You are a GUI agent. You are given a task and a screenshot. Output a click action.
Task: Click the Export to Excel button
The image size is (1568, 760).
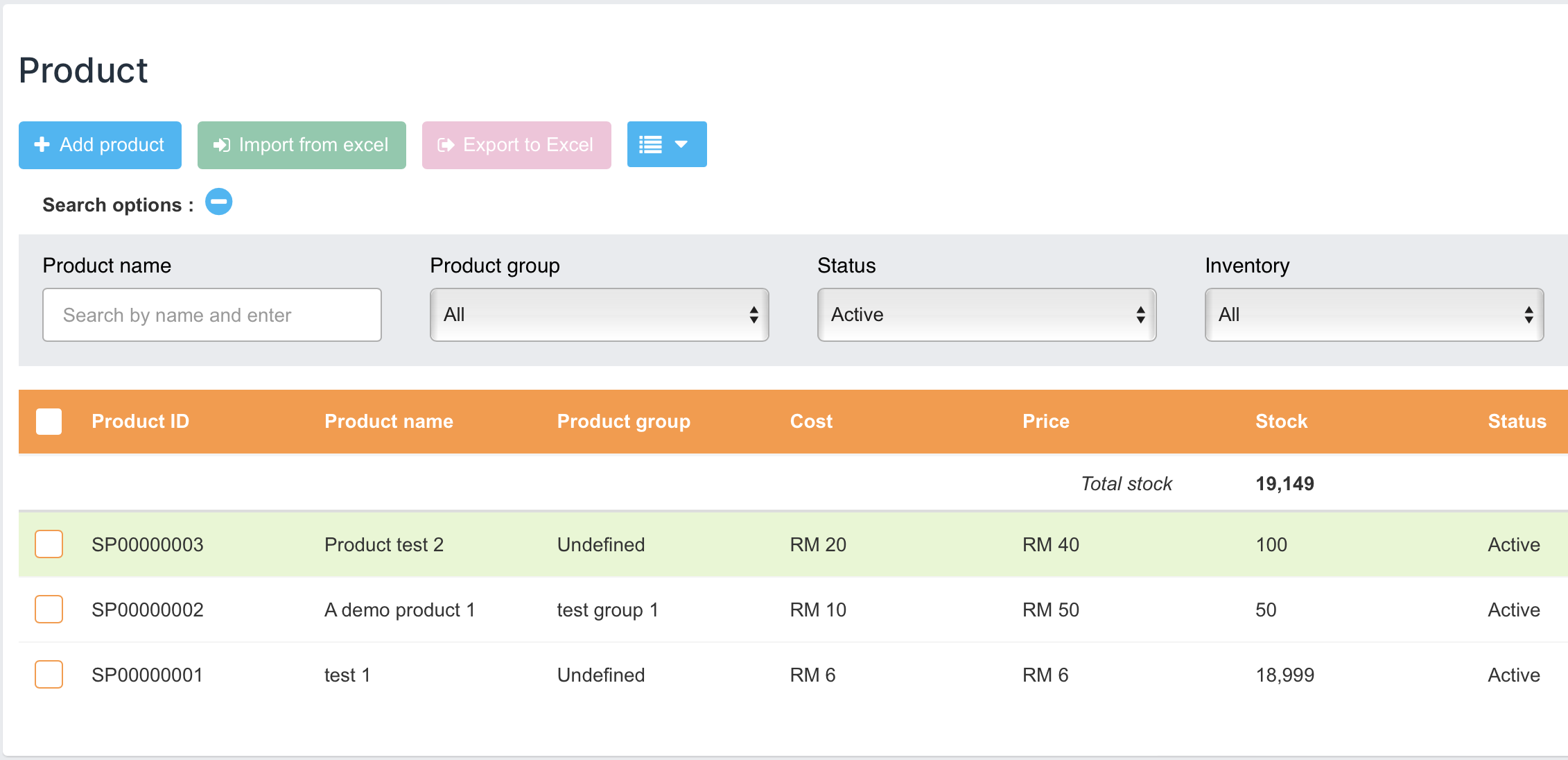516,144
